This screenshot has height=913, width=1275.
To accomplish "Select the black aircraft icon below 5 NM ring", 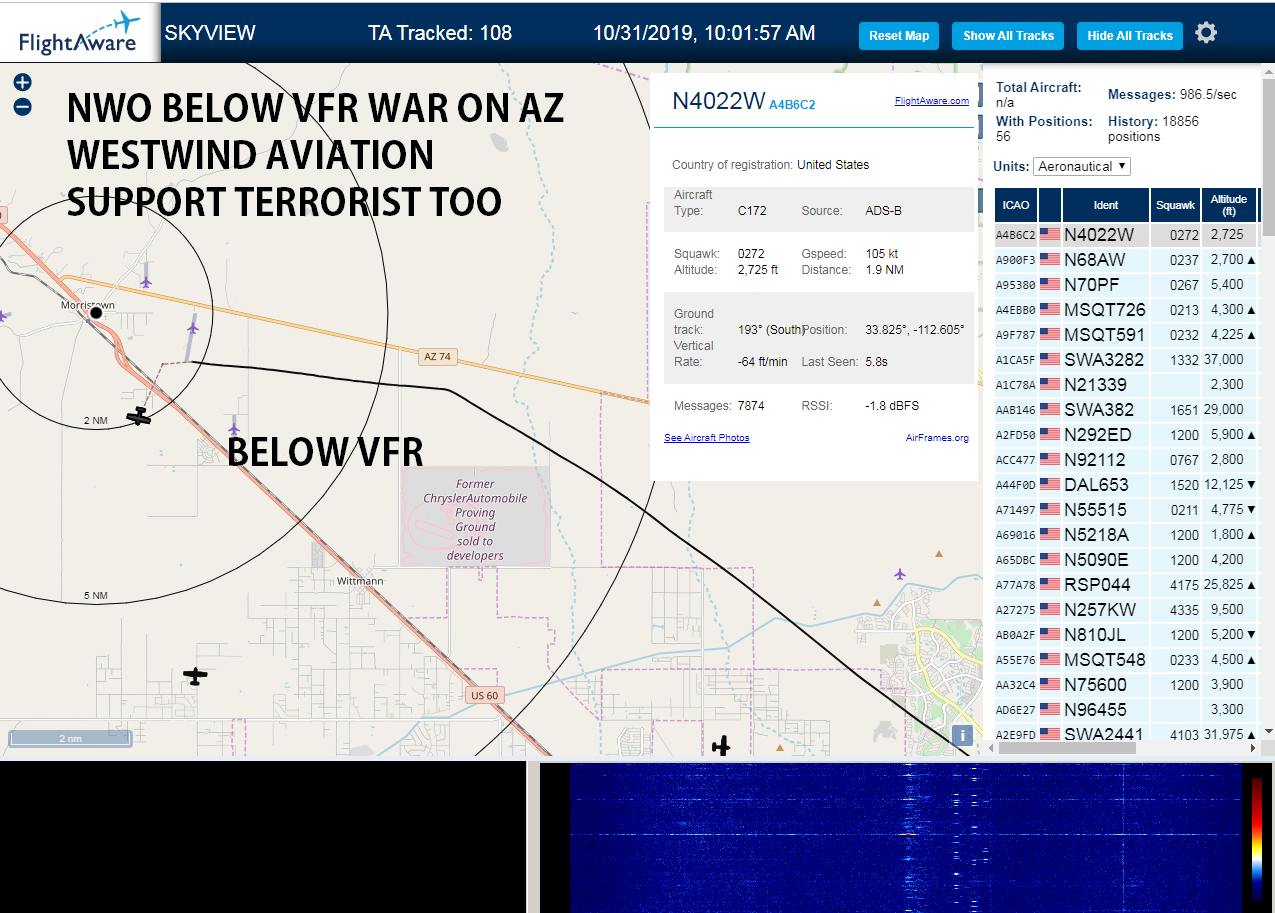I will point(196,677).
